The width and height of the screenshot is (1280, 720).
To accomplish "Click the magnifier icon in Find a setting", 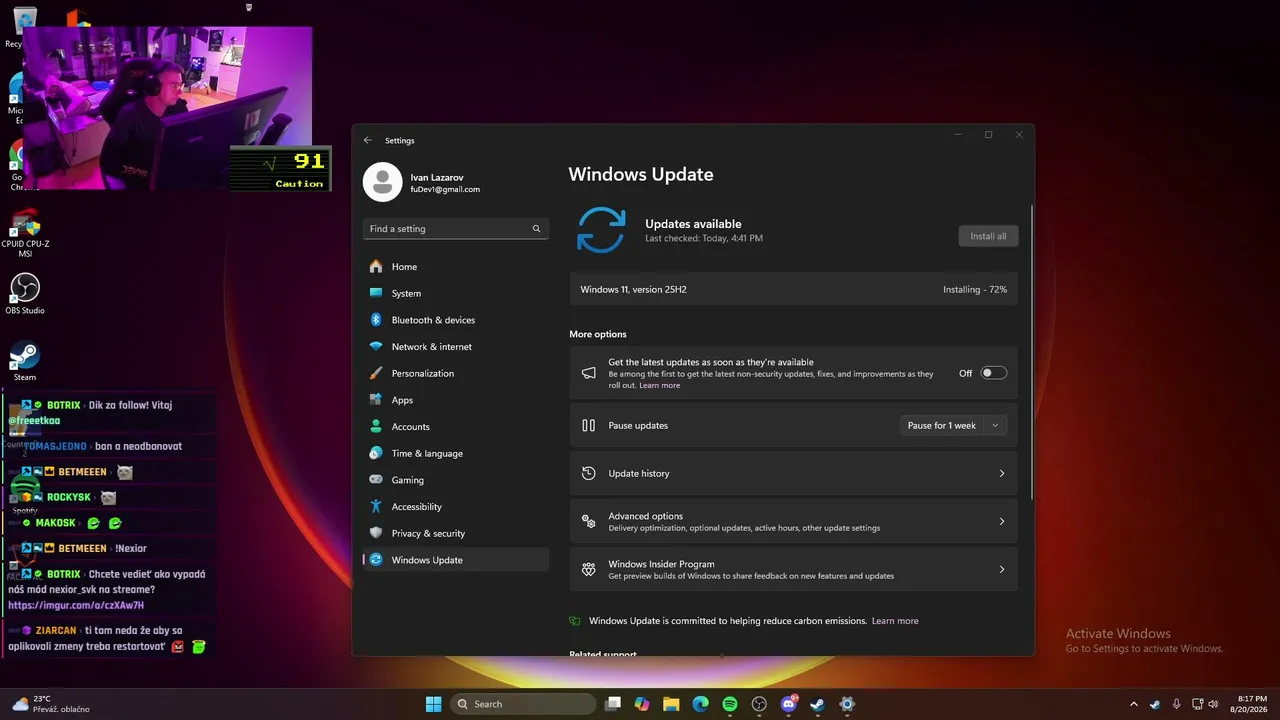I will pos(536,229).
